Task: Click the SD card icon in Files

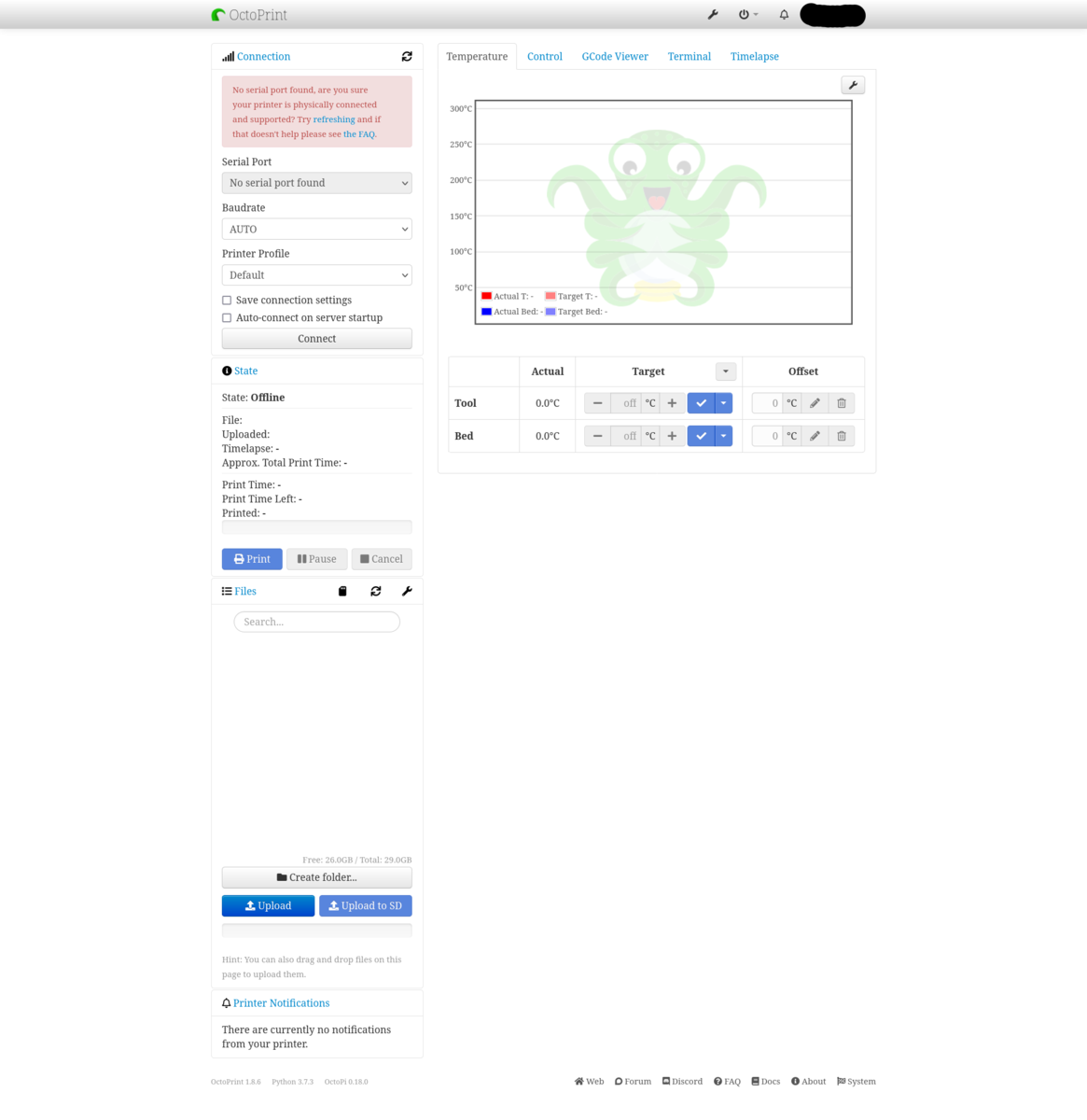Action: click(342, 592)
